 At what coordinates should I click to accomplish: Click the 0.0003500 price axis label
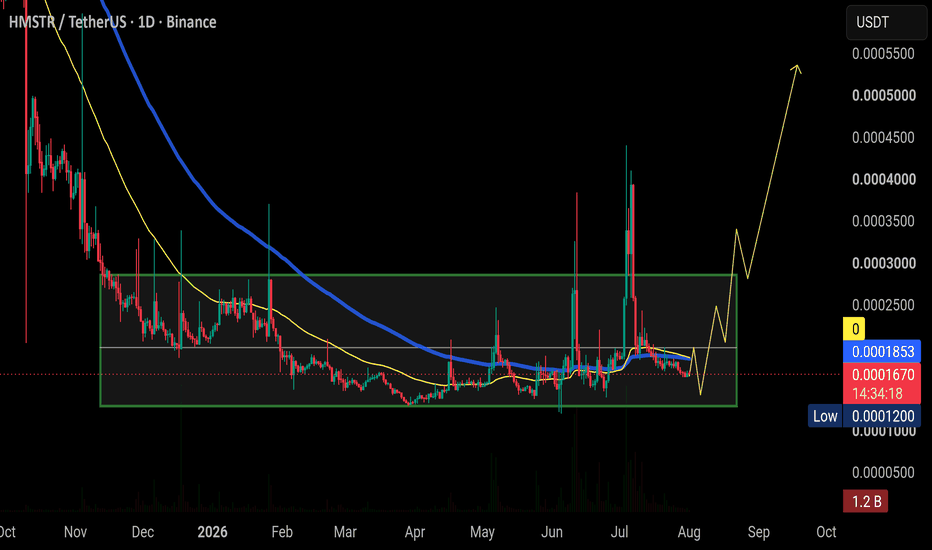[883, 221]
